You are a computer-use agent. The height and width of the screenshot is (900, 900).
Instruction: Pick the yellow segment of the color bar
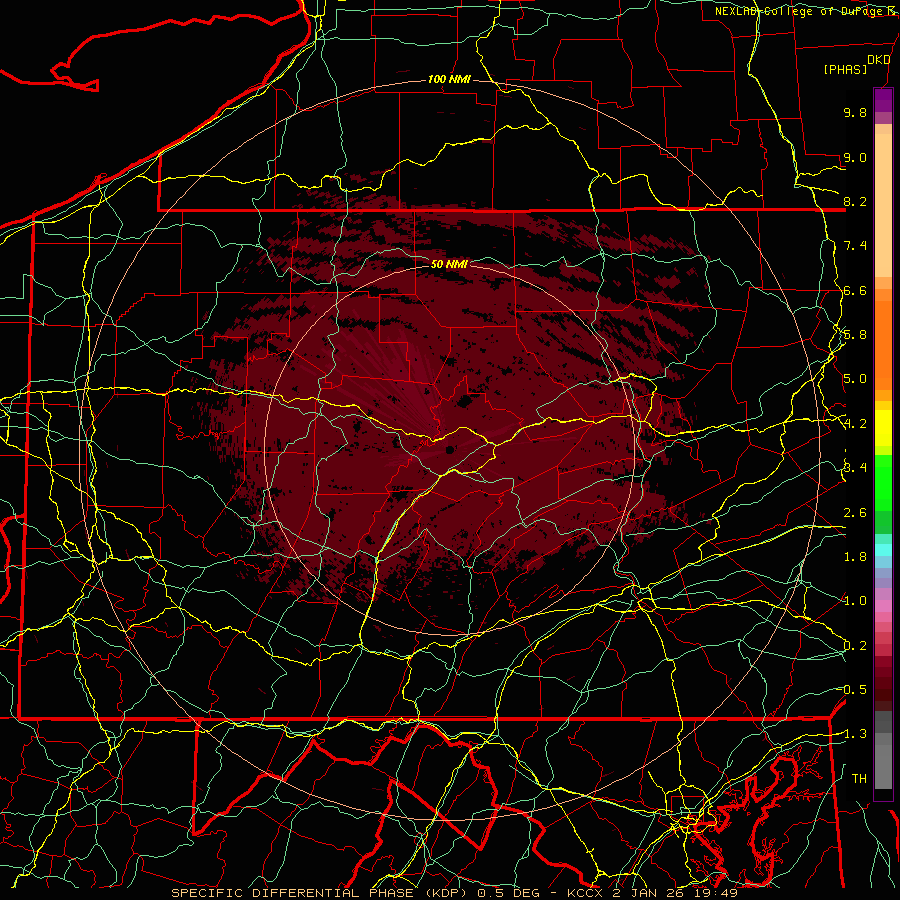coord(883,428)
